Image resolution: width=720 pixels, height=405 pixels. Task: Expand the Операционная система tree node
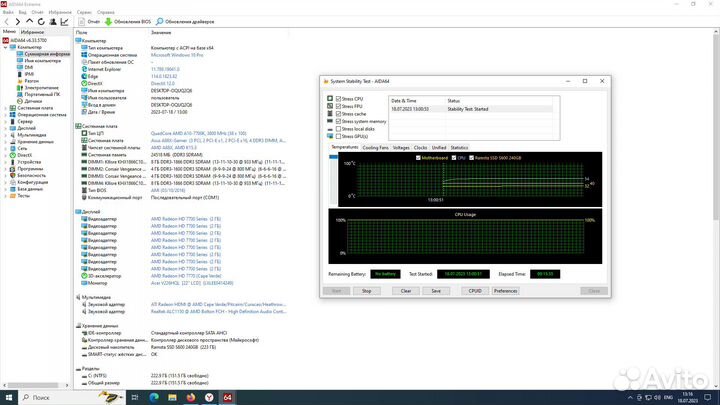6,115
